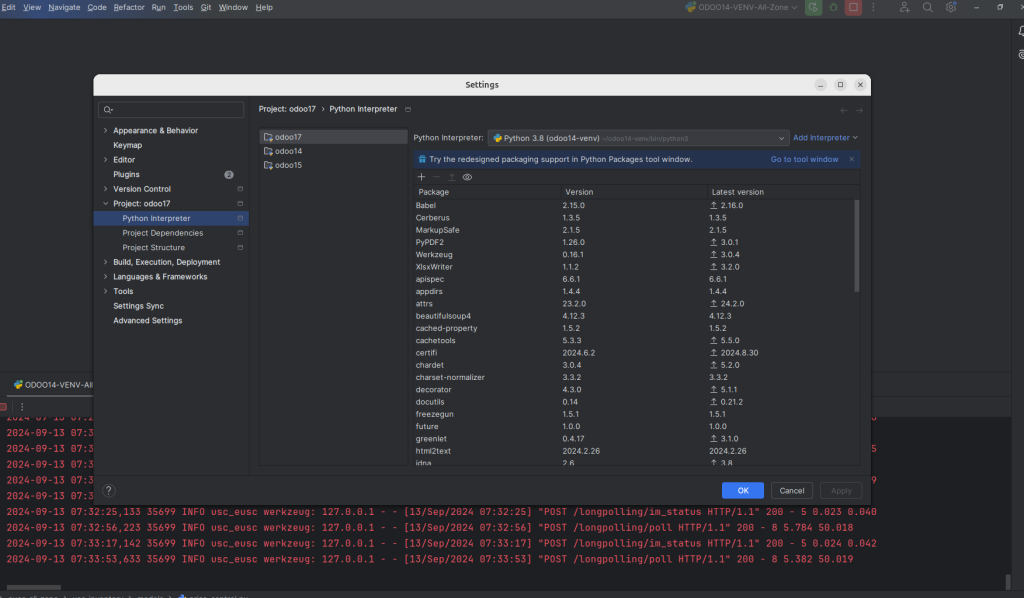
Task: Follow the Go to tool window link
Action: tap(804, 159)
